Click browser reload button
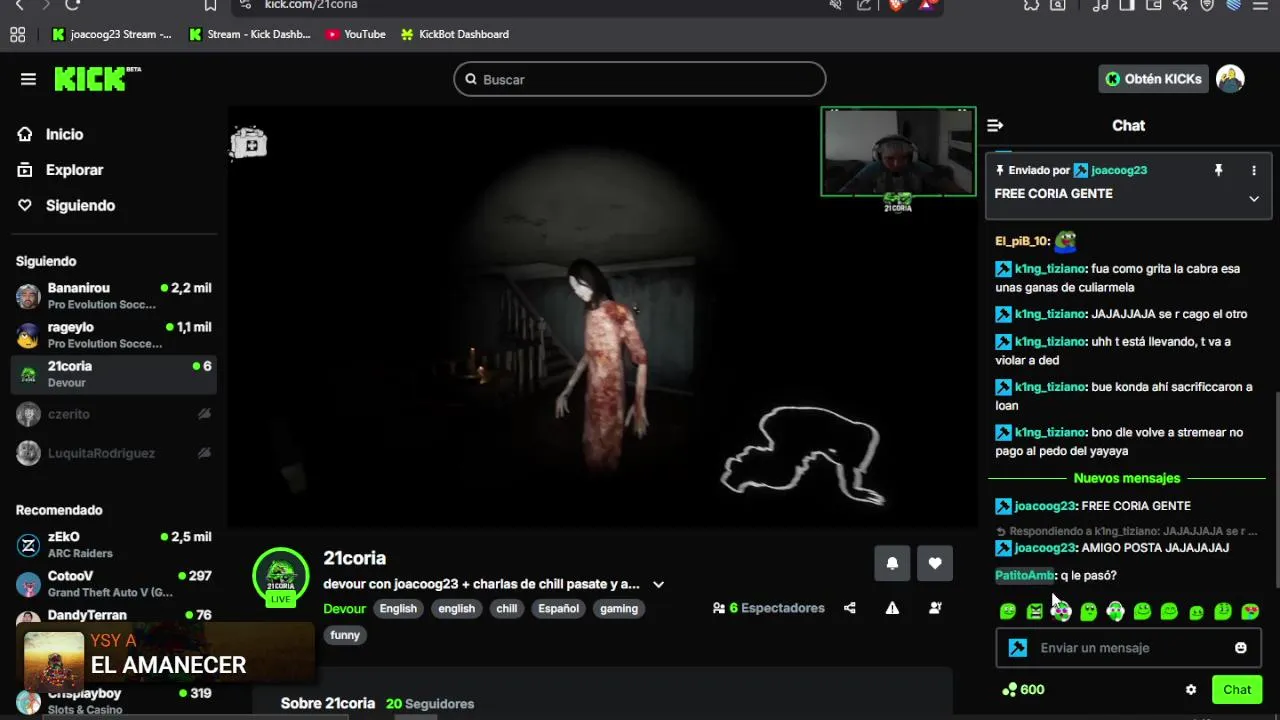This screenshot has width=1280, height=720. pyautogui.click(x=72, y=5)
